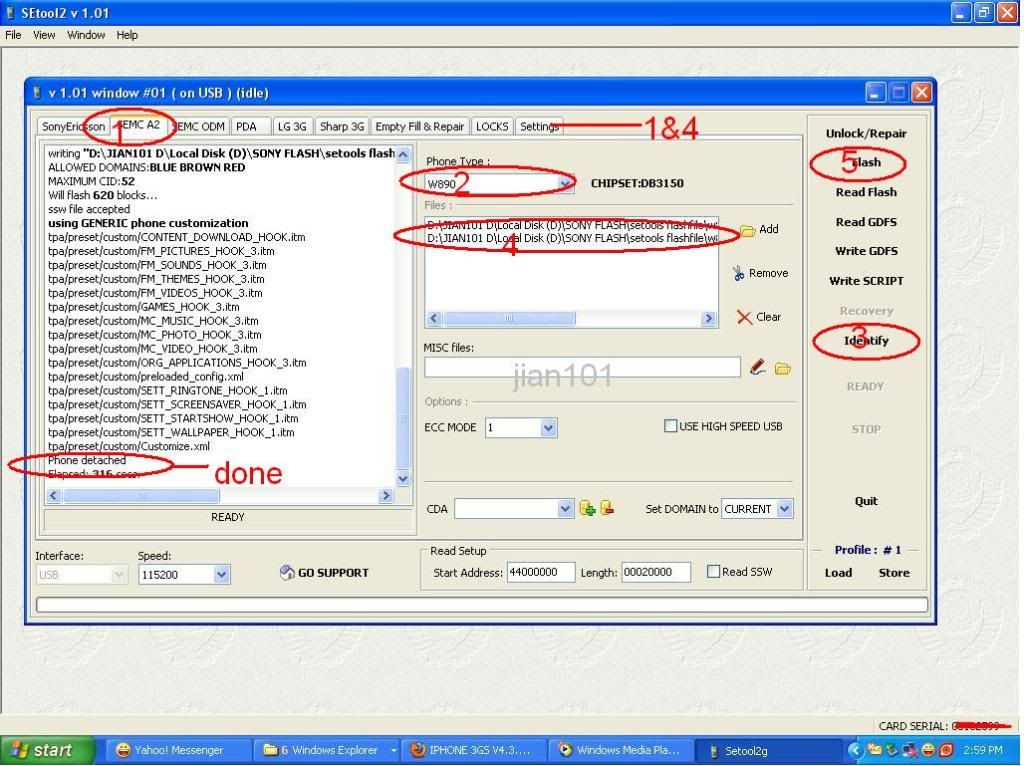Image resolution: width=1024 pixels, height=766 pixels.
Task: Click the MISC files input field
Action: (582, 368)
